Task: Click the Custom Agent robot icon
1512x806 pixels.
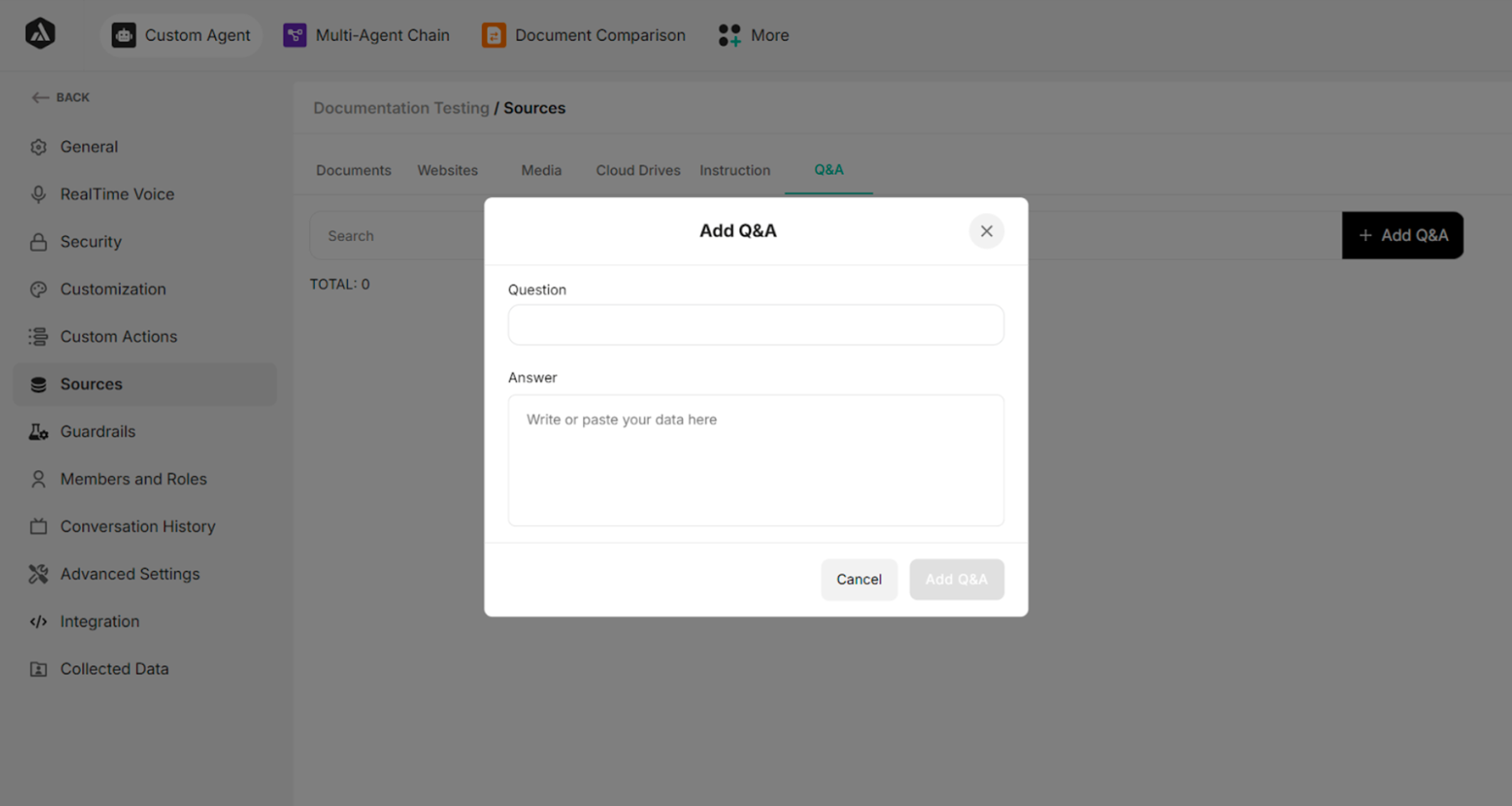Action: 124,35
